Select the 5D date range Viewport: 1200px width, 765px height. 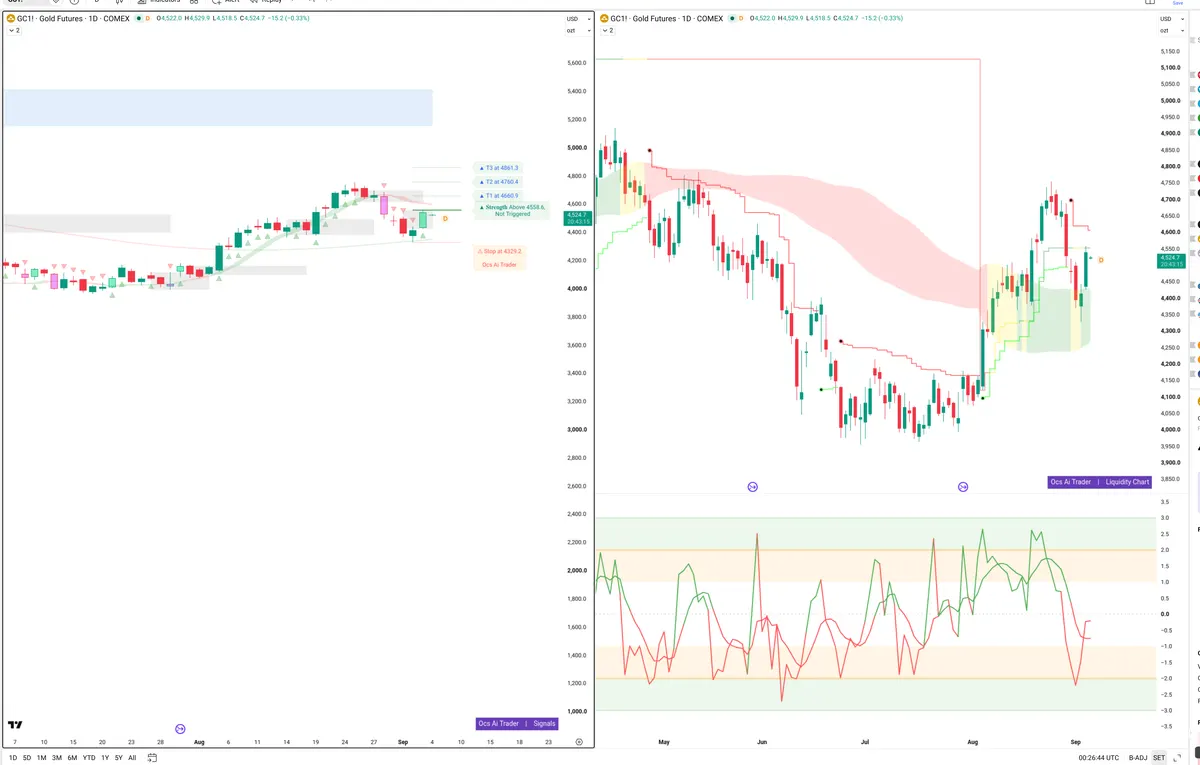pyautogui.click(x=26, y=758)
